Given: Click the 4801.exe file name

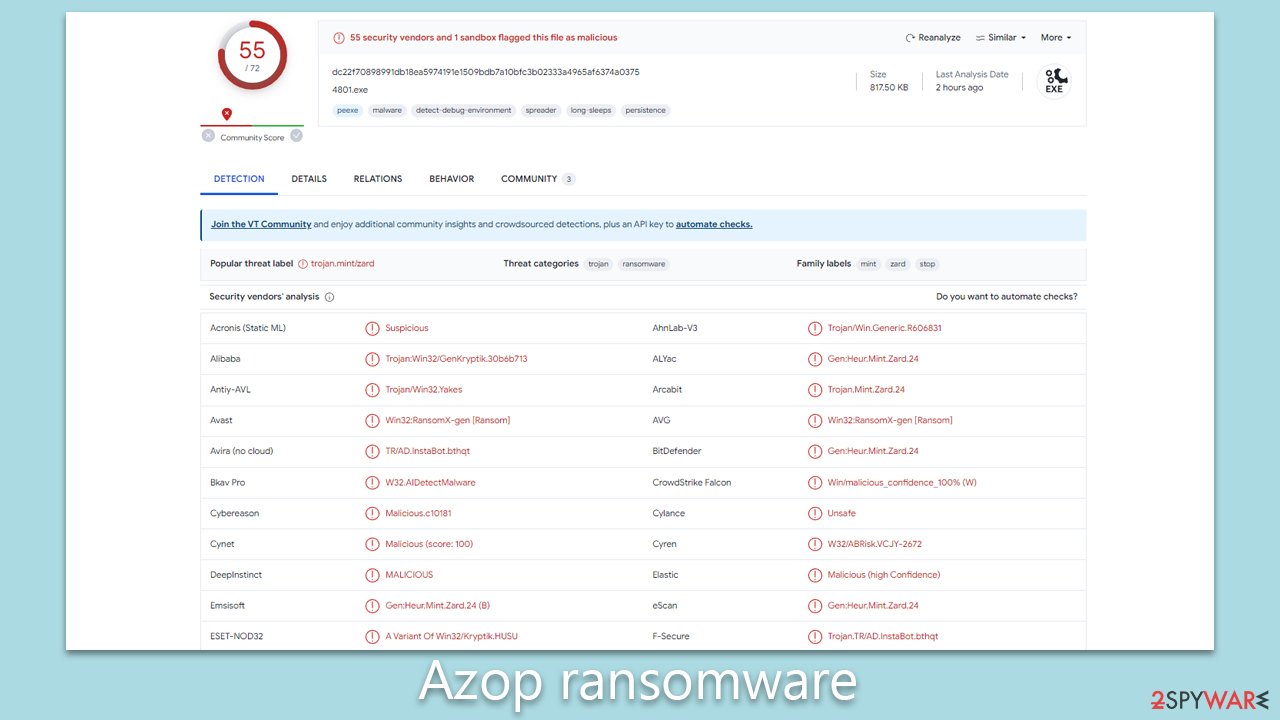Looking at the screenshot, I should pos(350,90).
